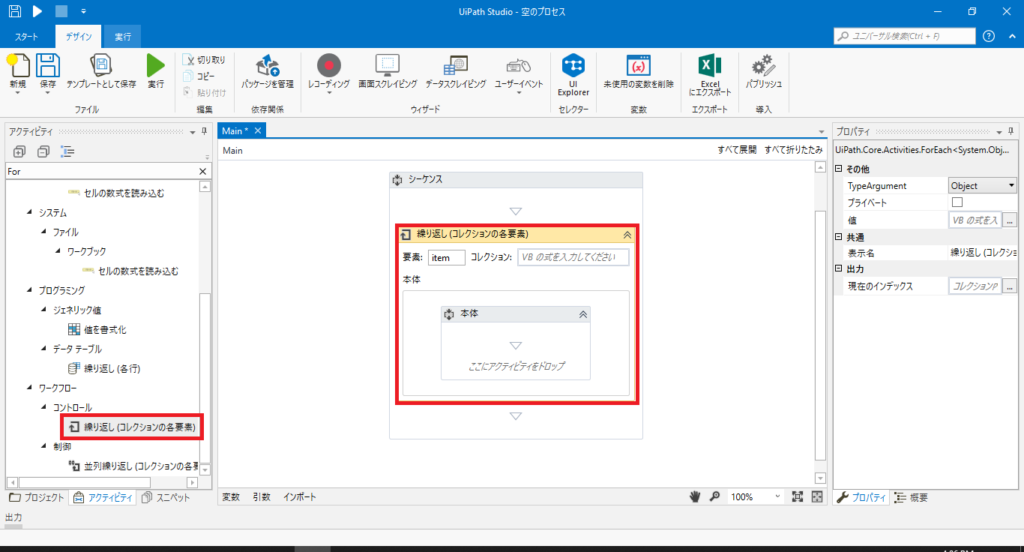
Task: Click the title bar run icon
Action: point(37,11)
